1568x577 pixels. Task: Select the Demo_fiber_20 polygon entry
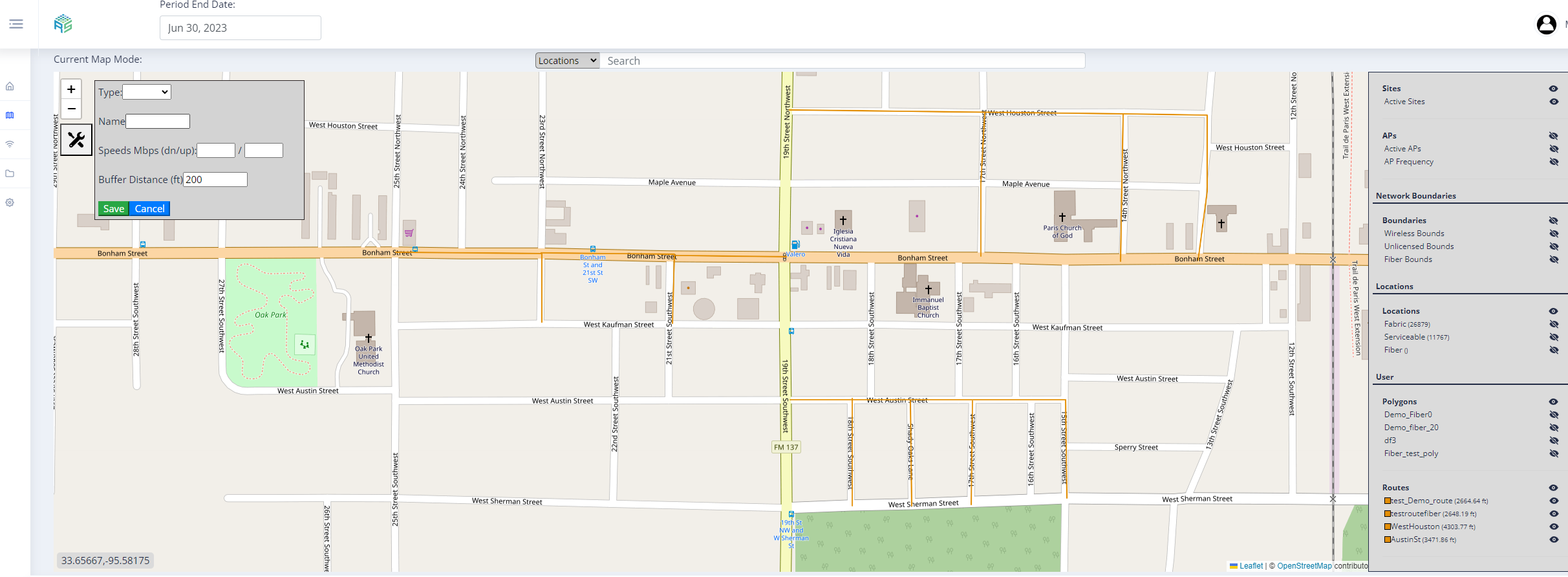(x=1411, y=428)
